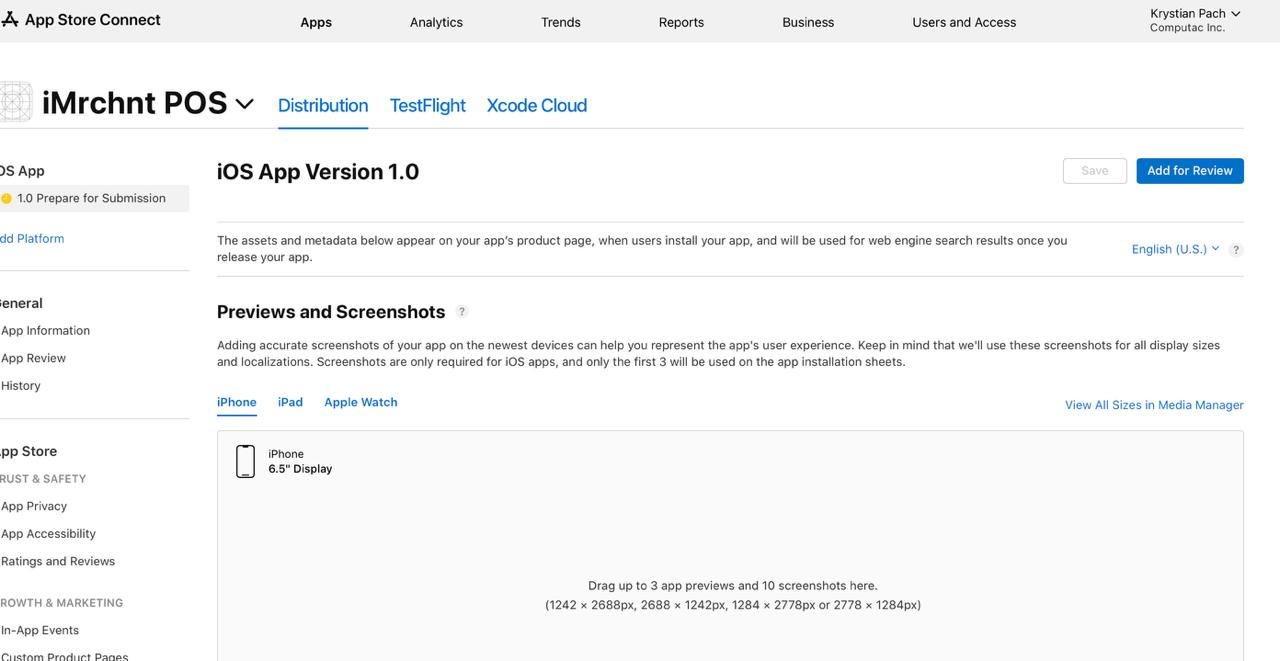Open Custom Product Pages in the sidebar

[64, 656]
